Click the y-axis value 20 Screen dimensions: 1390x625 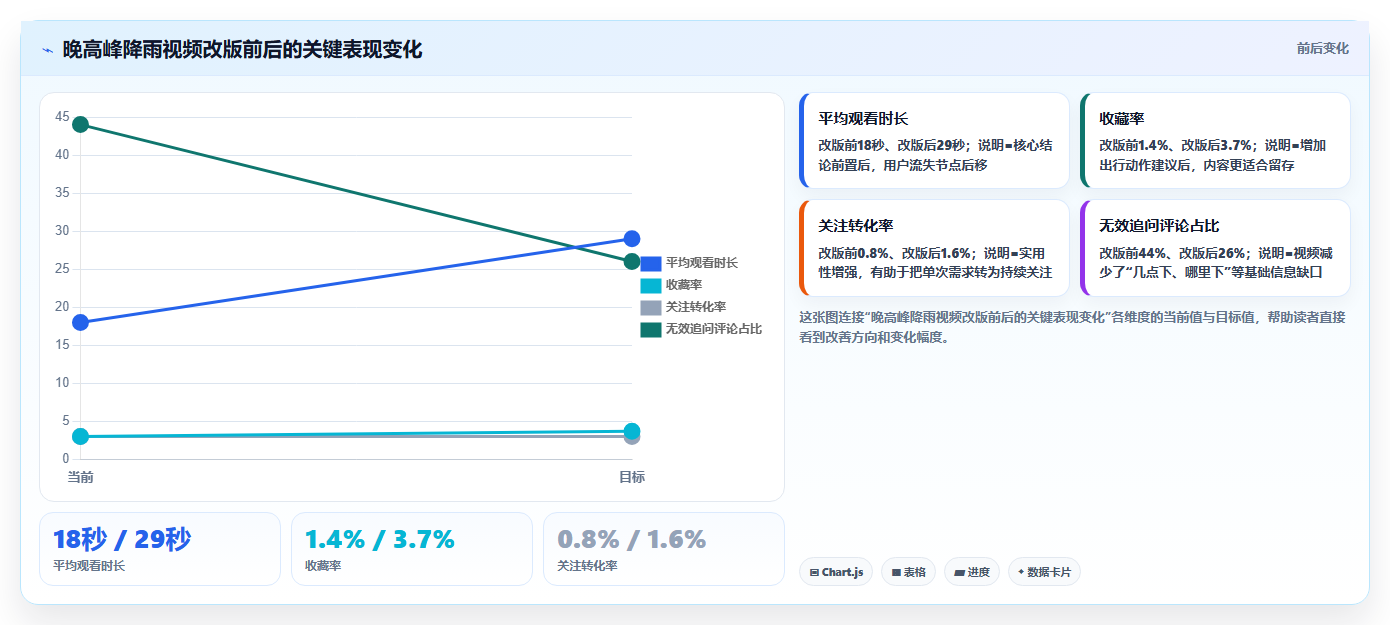click(62, 307)
